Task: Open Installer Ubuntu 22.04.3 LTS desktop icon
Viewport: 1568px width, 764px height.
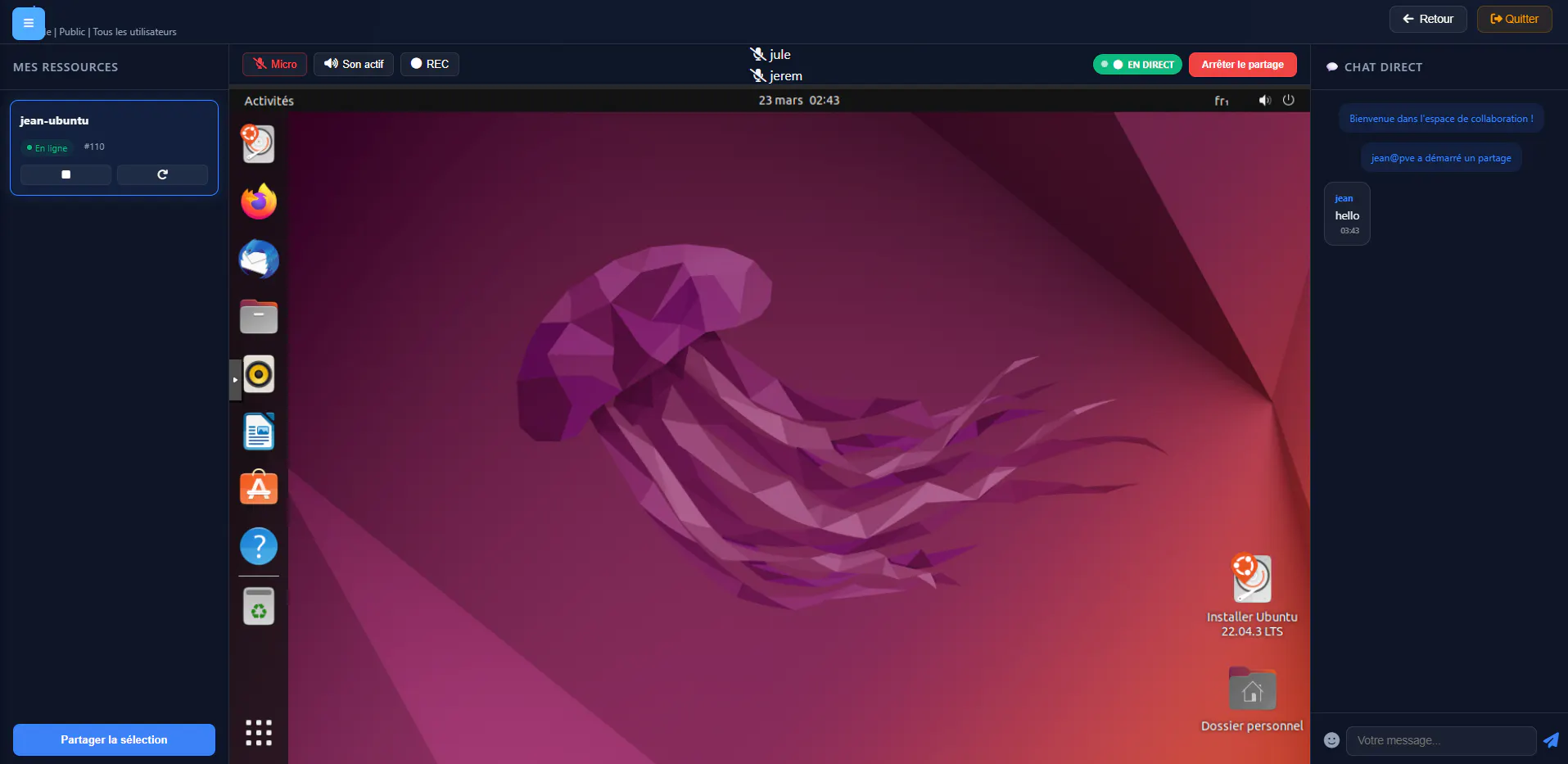Action: tap(1252, 596)
